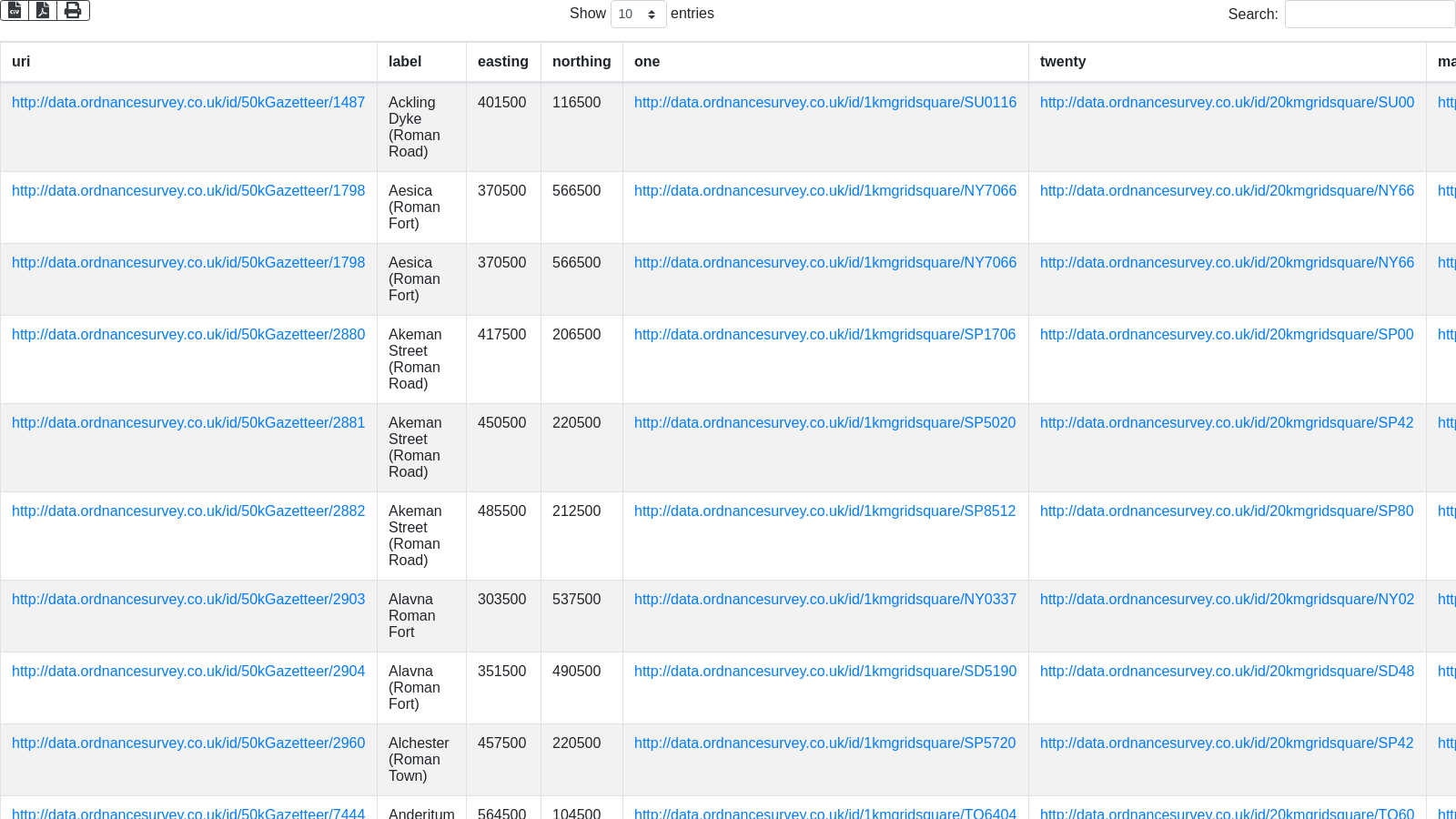The width and height of the screenshot is (1456, 819).
Task: Open the 50kGazetteer/1487 uri link
Action: (188, 103)
